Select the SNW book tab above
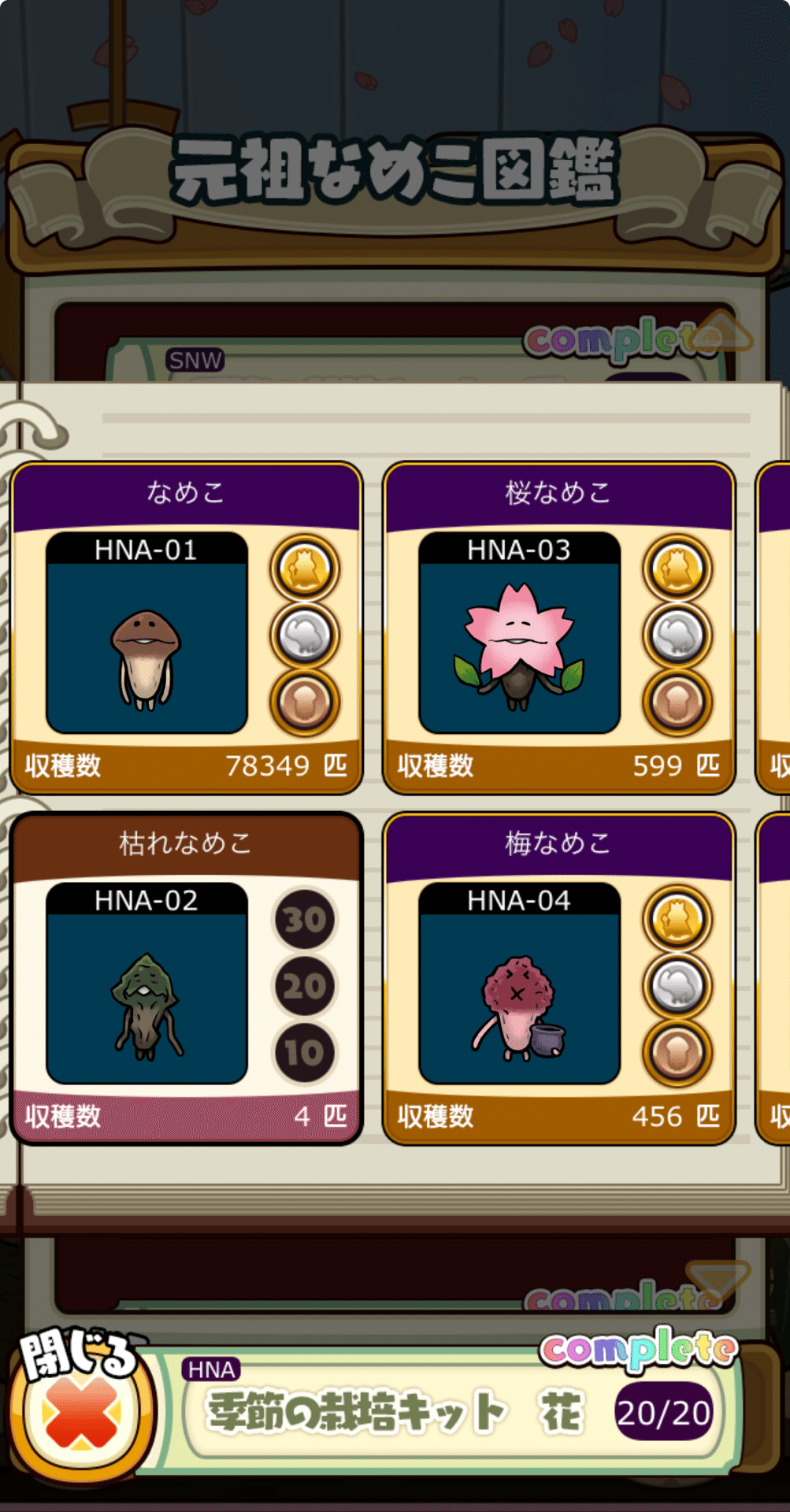The height and width of the screenshot is (1512, 790). click(195, 361)
